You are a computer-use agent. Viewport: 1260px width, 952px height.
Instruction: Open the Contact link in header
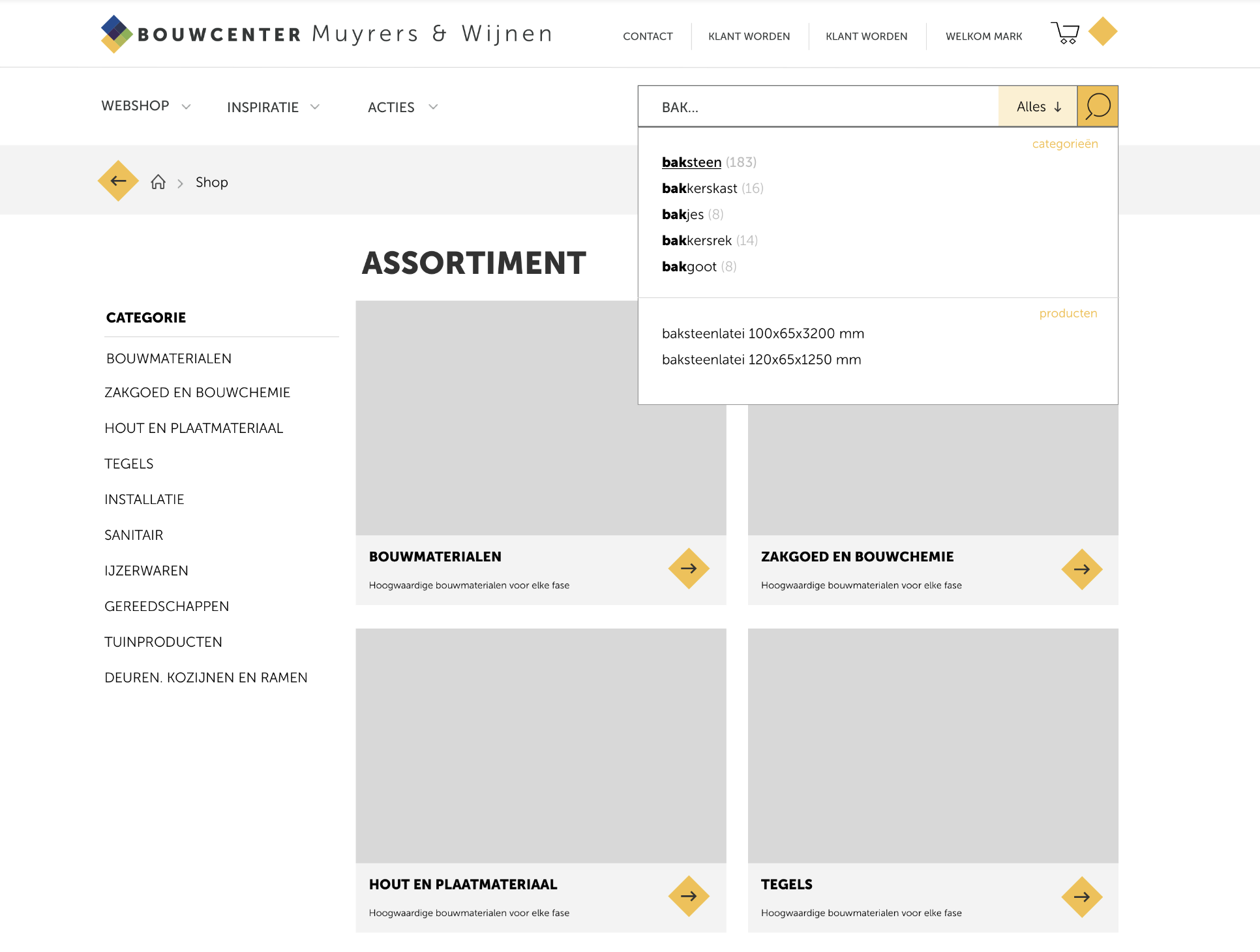[648, 37]
